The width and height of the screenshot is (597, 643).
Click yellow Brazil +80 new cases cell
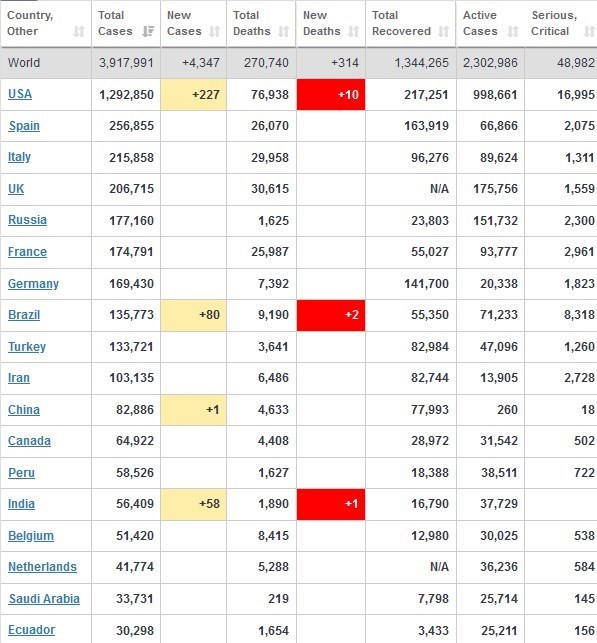click(194, 315)
